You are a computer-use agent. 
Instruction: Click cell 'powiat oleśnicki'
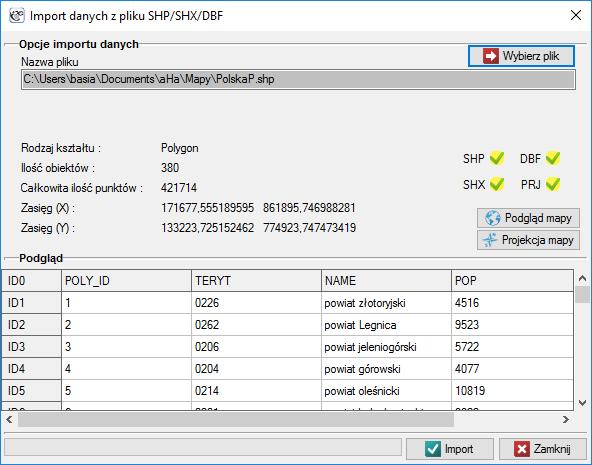click(386, 391)
